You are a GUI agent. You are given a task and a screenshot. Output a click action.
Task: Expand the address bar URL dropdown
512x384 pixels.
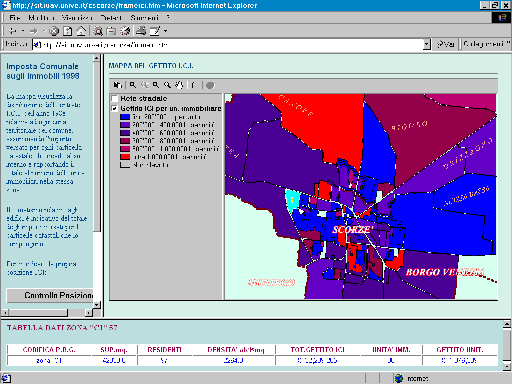click(427, 44)
